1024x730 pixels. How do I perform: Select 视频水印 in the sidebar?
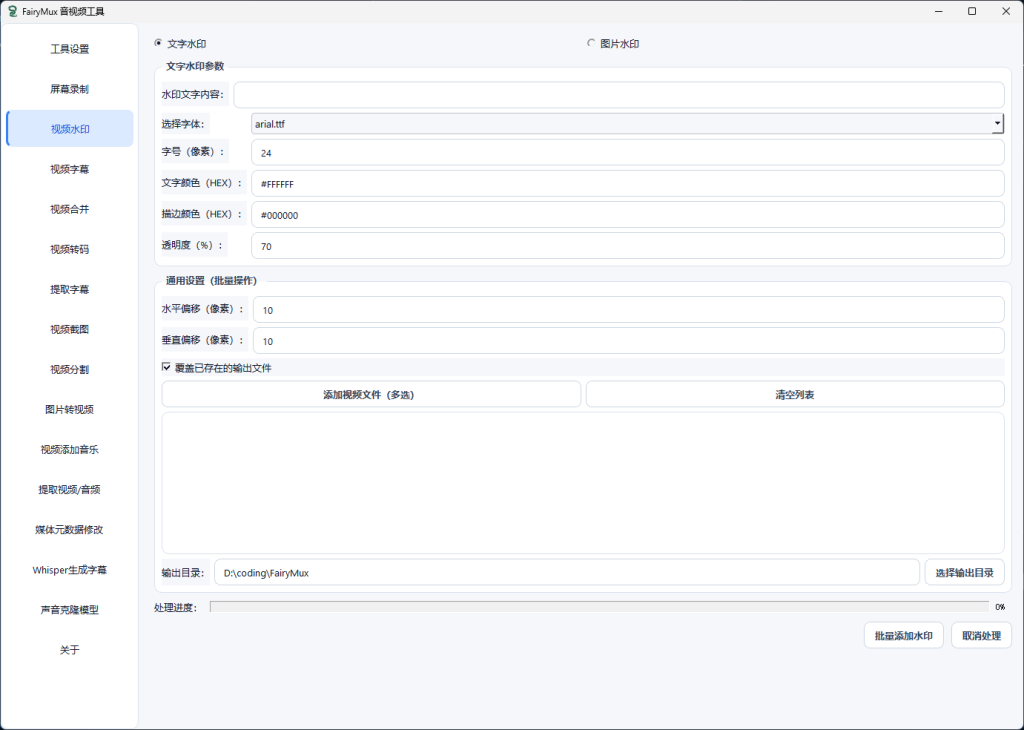pyautogui.click(x=70, y=129)
